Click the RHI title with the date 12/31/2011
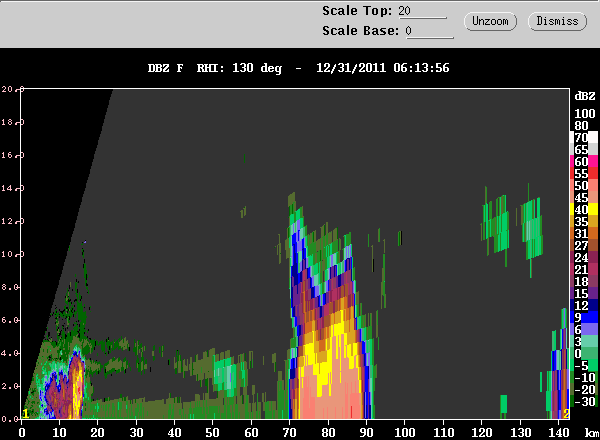This screenshot has height=440, width=600. click(x=298, y=68)
